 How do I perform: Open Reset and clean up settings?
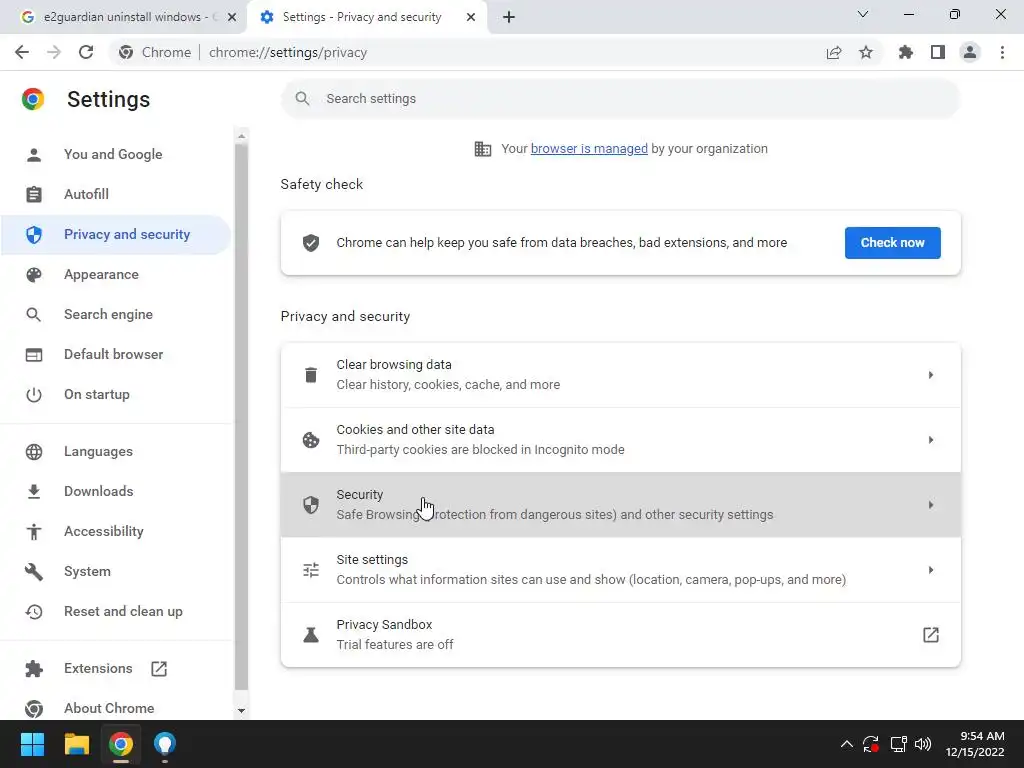point(115,612)
